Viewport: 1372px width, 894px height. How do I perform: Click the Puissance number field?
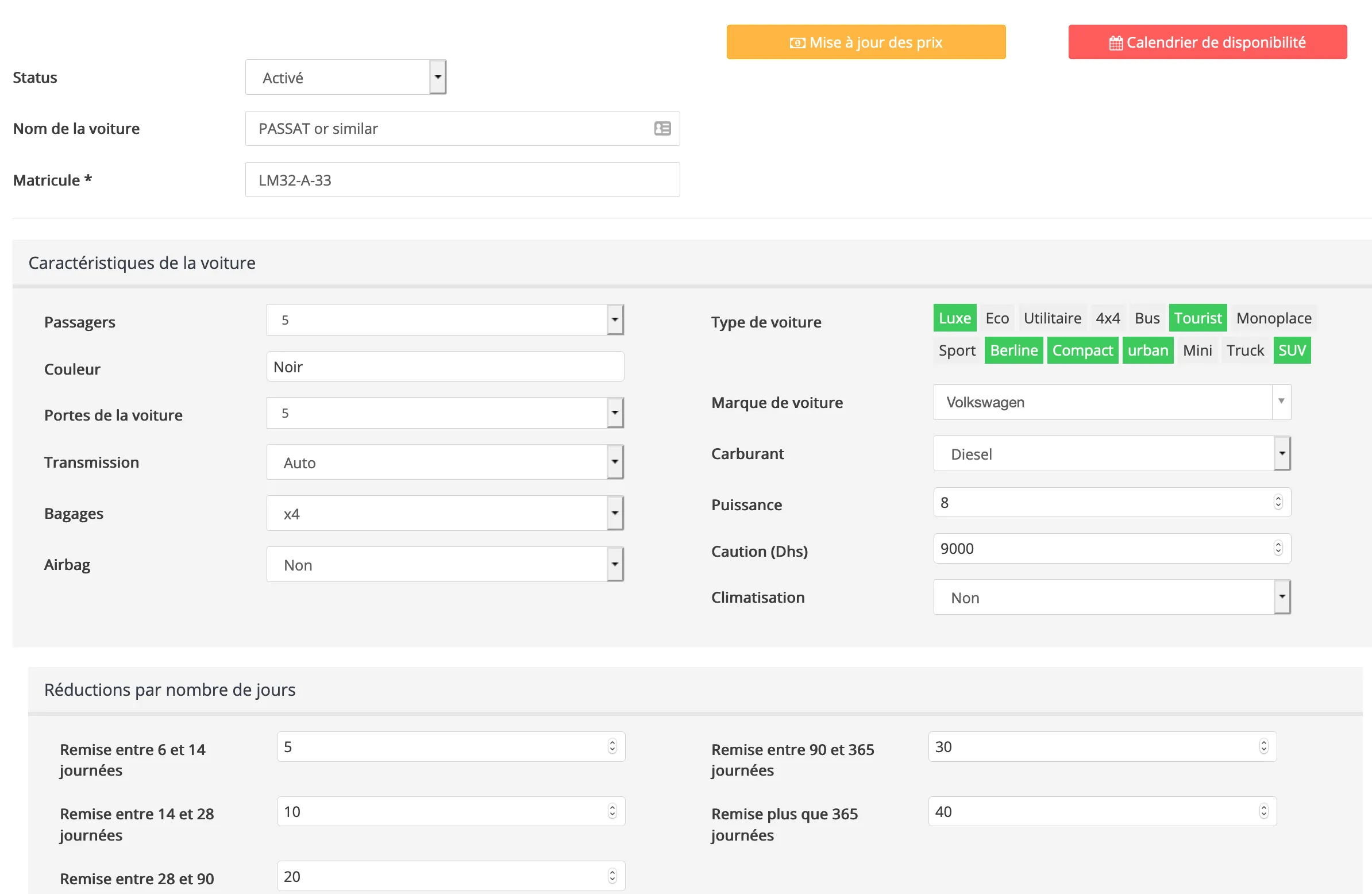pos(1112,503)
